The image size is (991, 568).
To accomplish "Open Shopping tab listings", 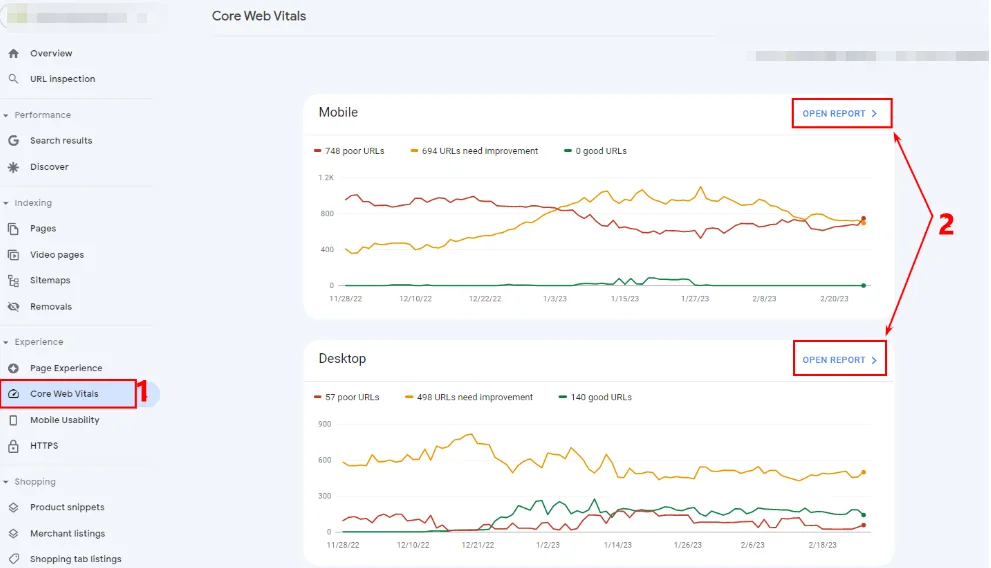I will coord(76,559).
